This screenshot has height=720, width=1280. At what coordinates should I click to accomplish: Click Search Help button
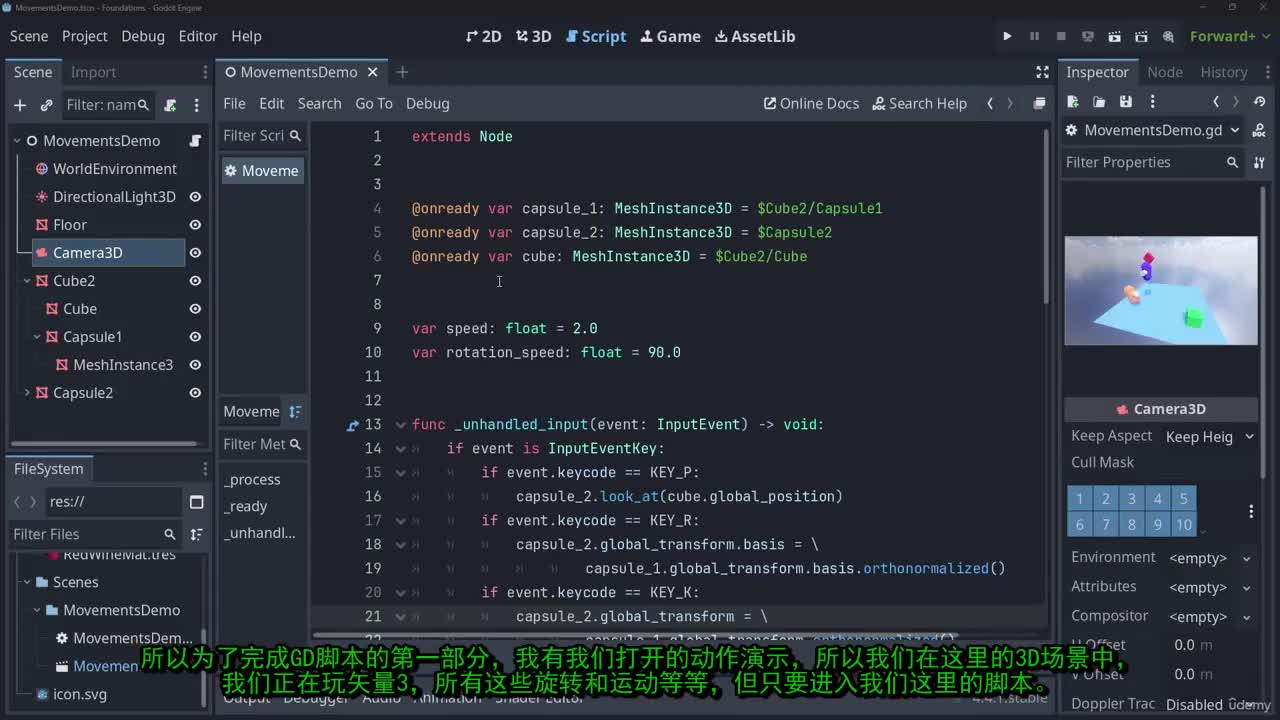919,103
